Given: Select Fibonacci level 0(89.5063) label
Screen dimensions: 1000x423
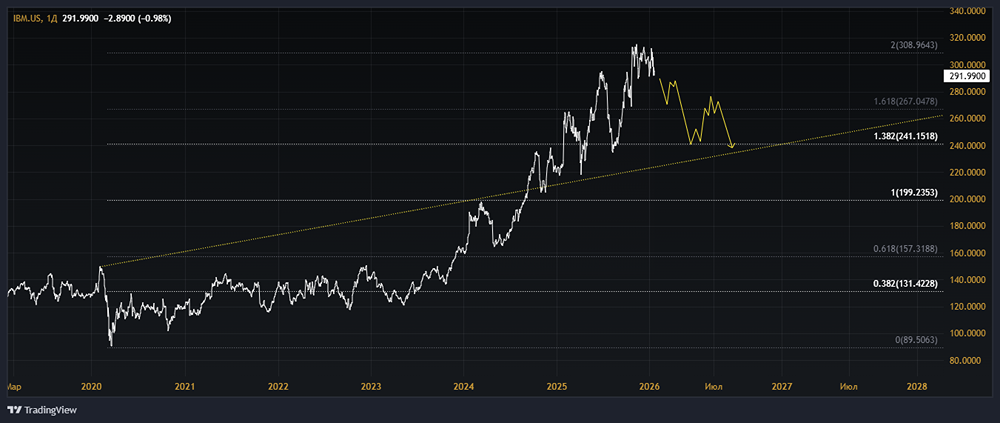Looking at the screenshot, I should [916, 340].
